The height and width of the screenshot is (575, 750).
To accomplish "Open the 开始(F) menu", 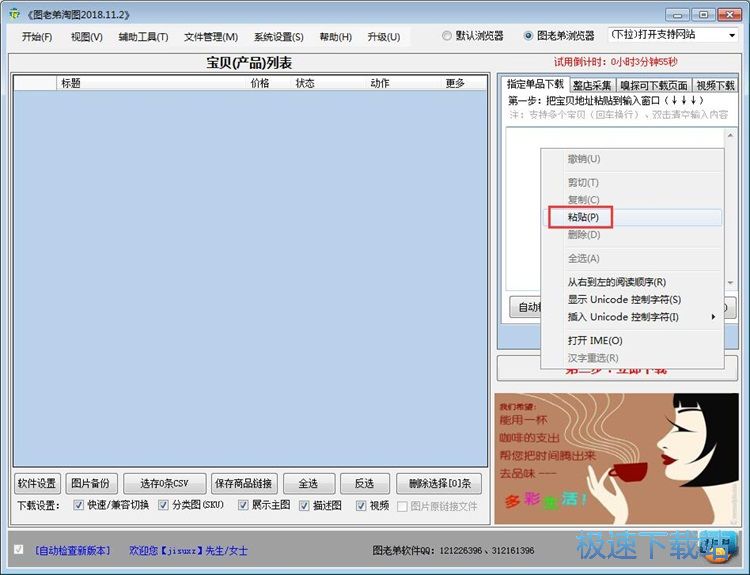I will [37, 37].
